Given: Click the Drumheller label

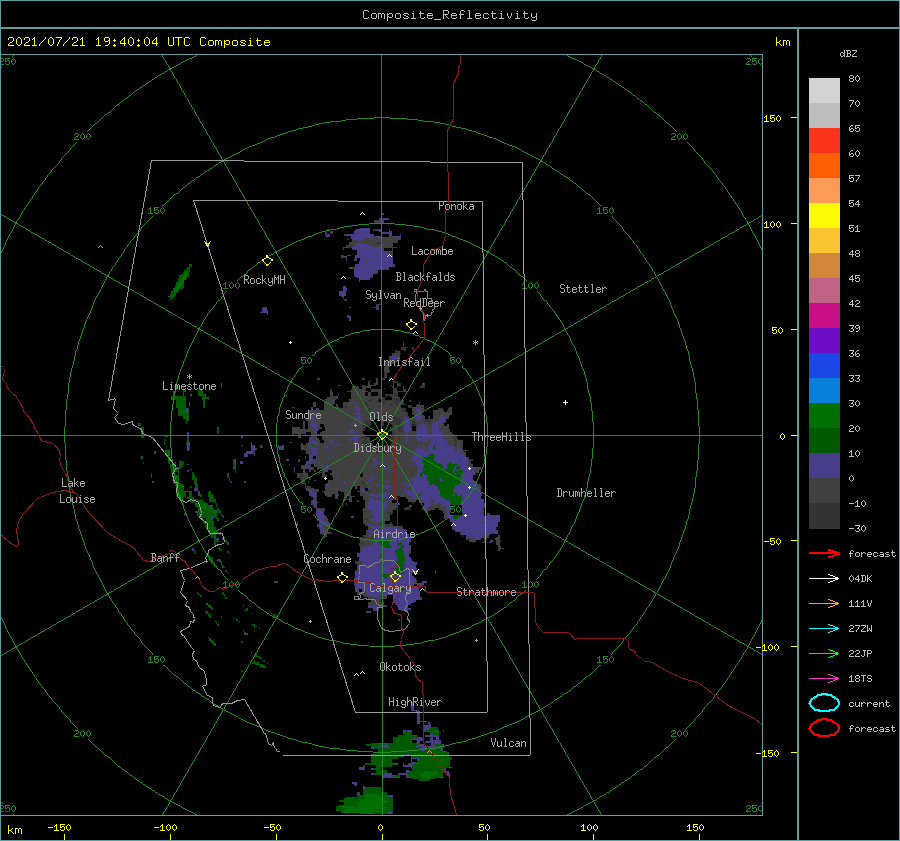Looking at the screenshot, I should point(586,493).
